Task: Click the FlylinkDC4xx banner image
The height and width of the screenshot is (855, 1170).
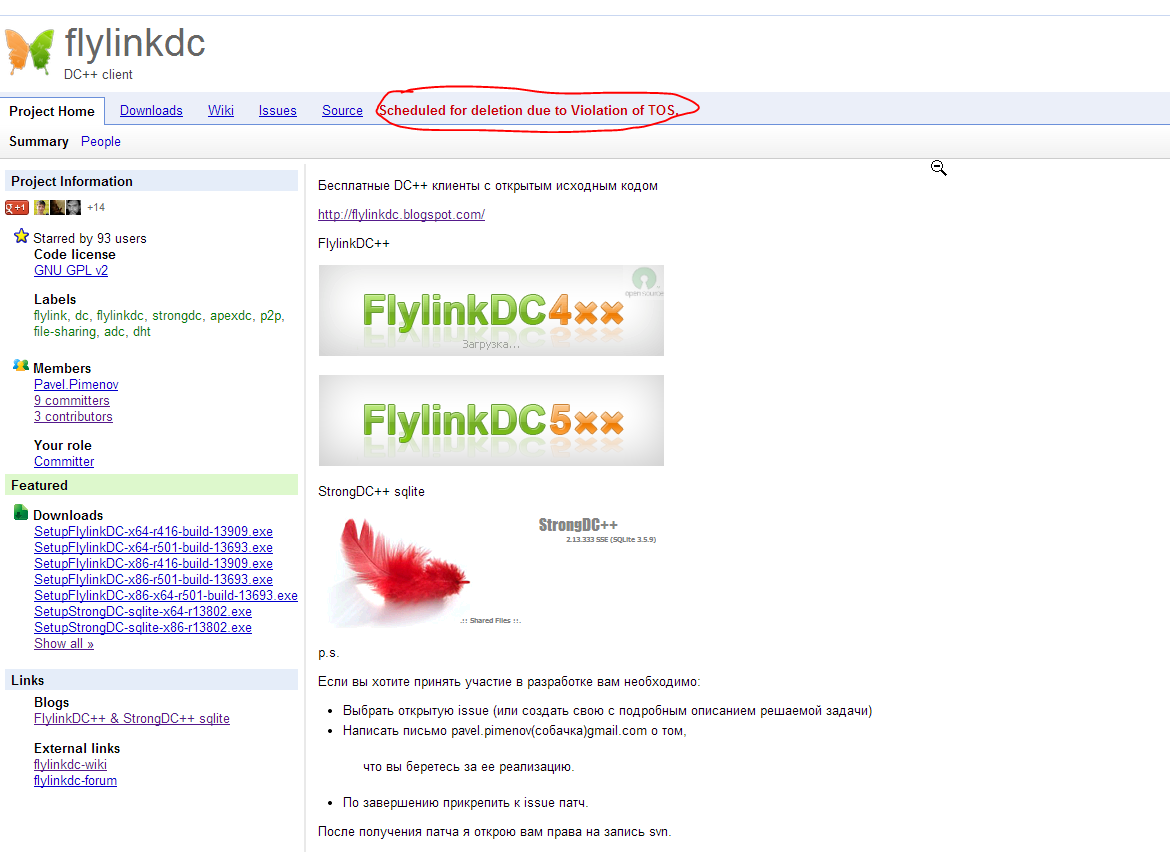Action: [x=491, y=310]
